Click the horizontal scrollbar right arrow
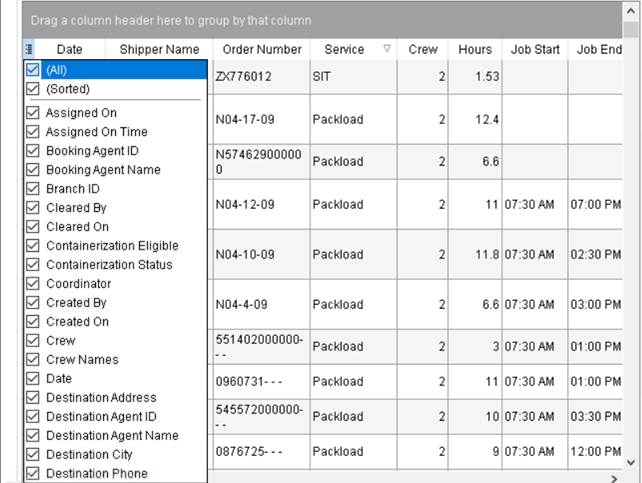The image size is (642, 483). [x=615, y=478]
